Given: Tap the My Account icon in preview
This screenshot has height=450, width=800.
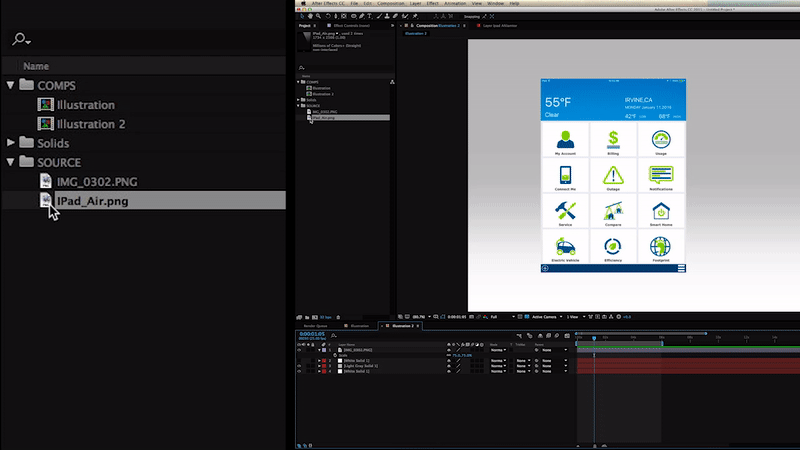Looking at the screenshot, I should click(x=566, y=139).
